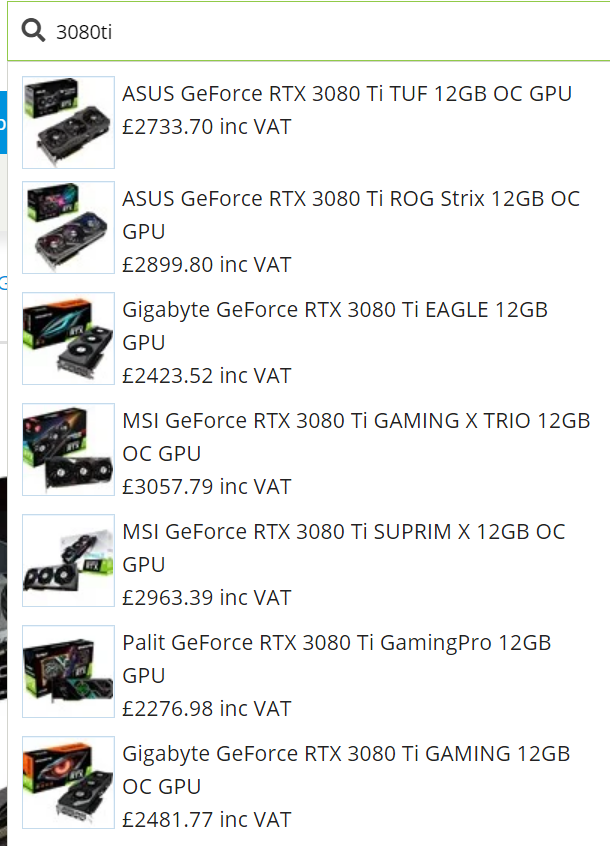Image resolution: width=610 pixels, height=846 pixels.
Task: Open the MSI GAMING X TRIO thumbnail
Action: 68,449
